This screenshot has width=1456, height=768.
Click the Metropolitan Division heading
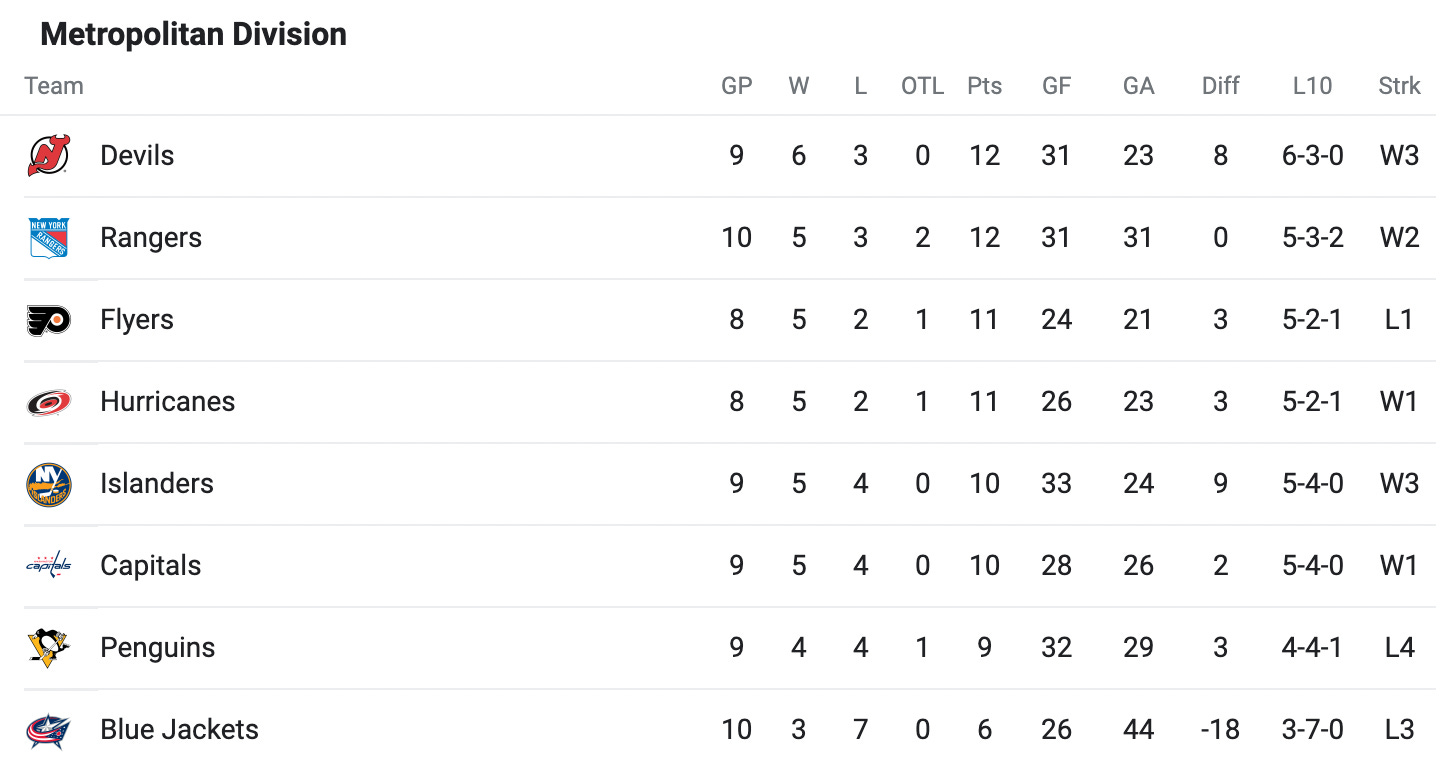tap(193, 35)
